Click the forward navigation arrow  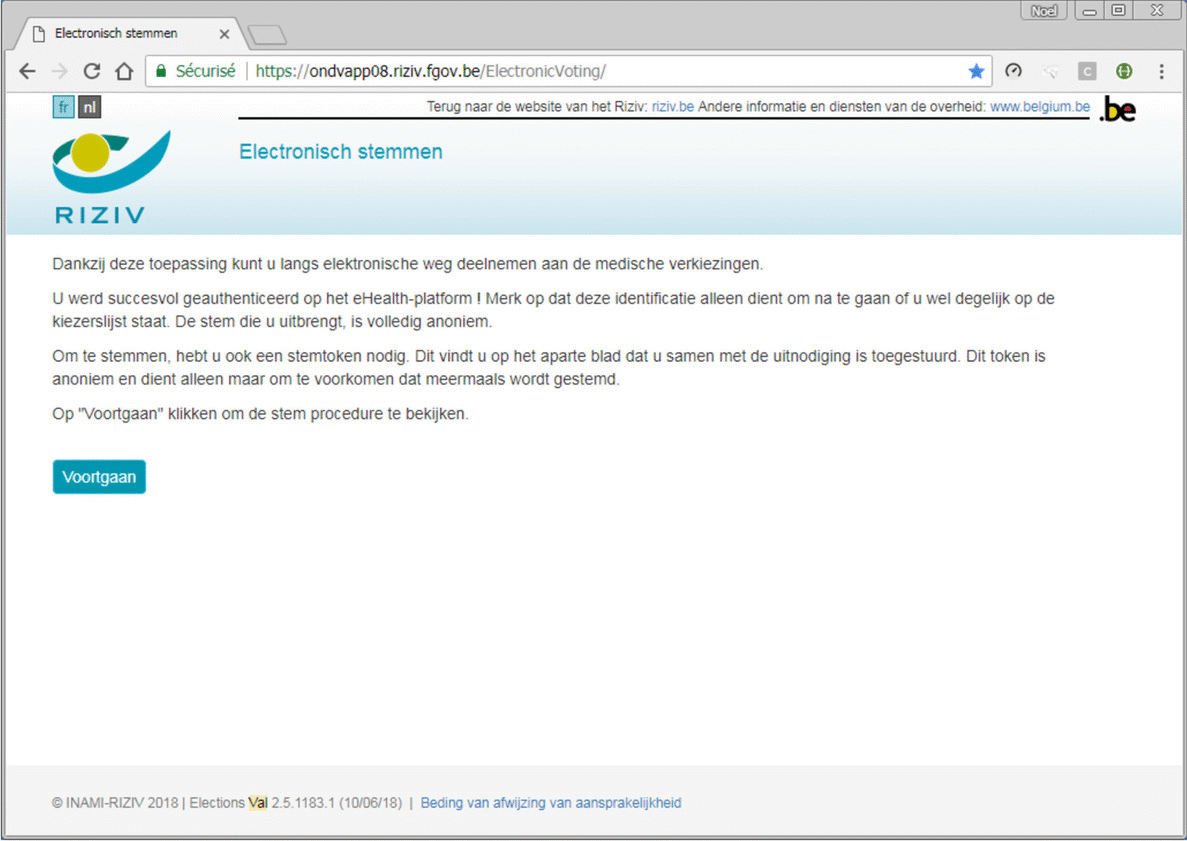click(x=59, y=71)
